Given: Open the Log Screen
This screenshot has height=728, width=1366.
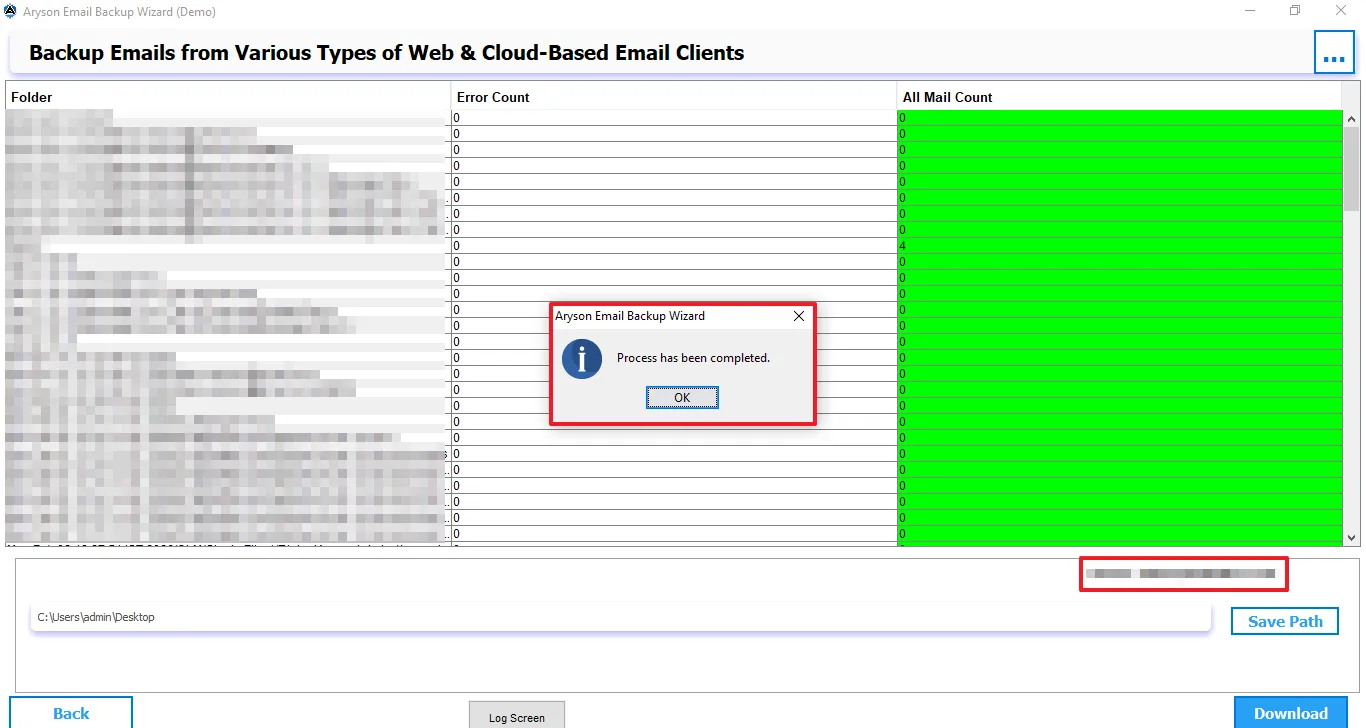Looking at the screenshot, I should pyautogui.click(x=516, y=716).
